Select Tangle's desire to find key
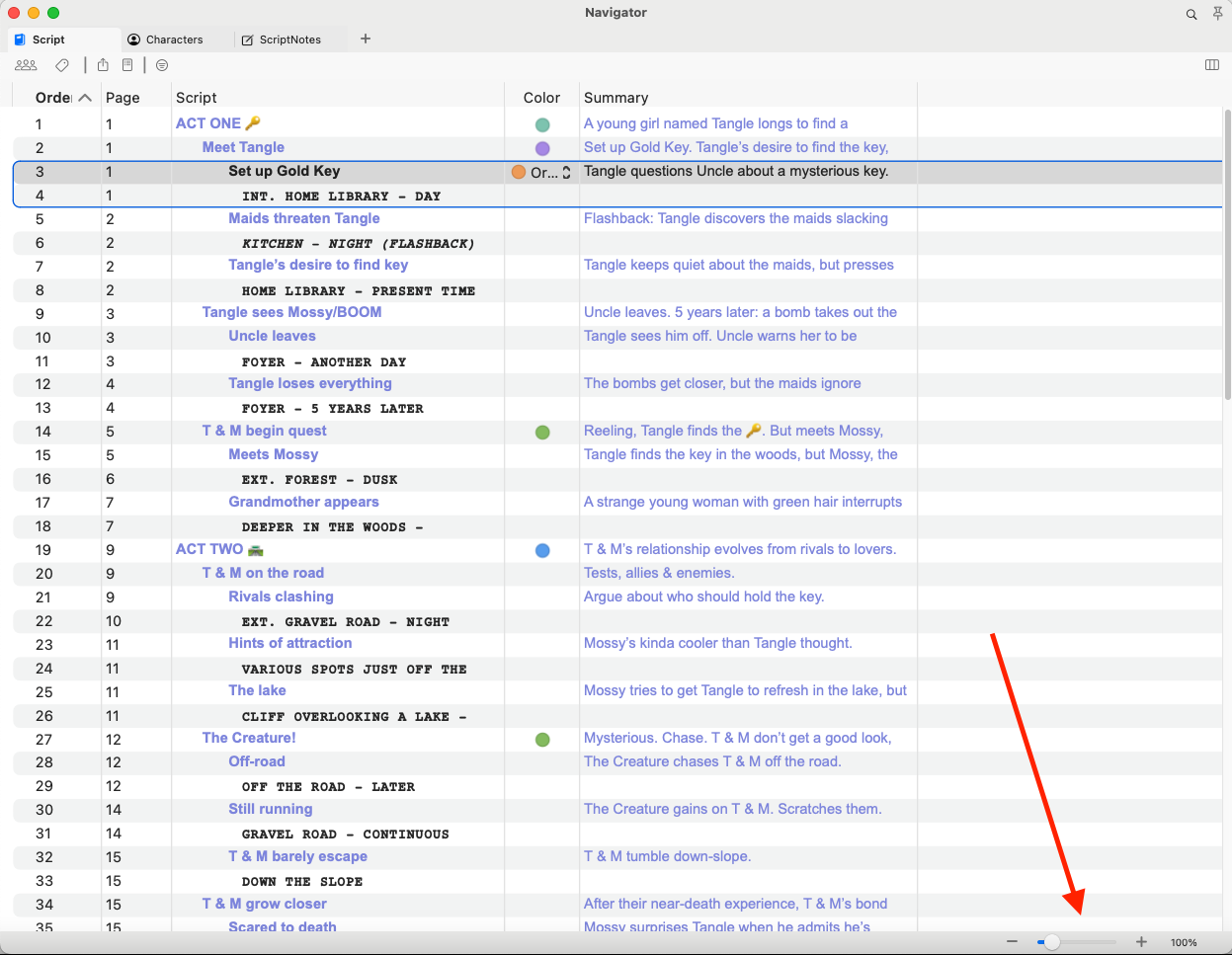The width and height of the screenshot is (1232, 955). [x=318, y=265]
